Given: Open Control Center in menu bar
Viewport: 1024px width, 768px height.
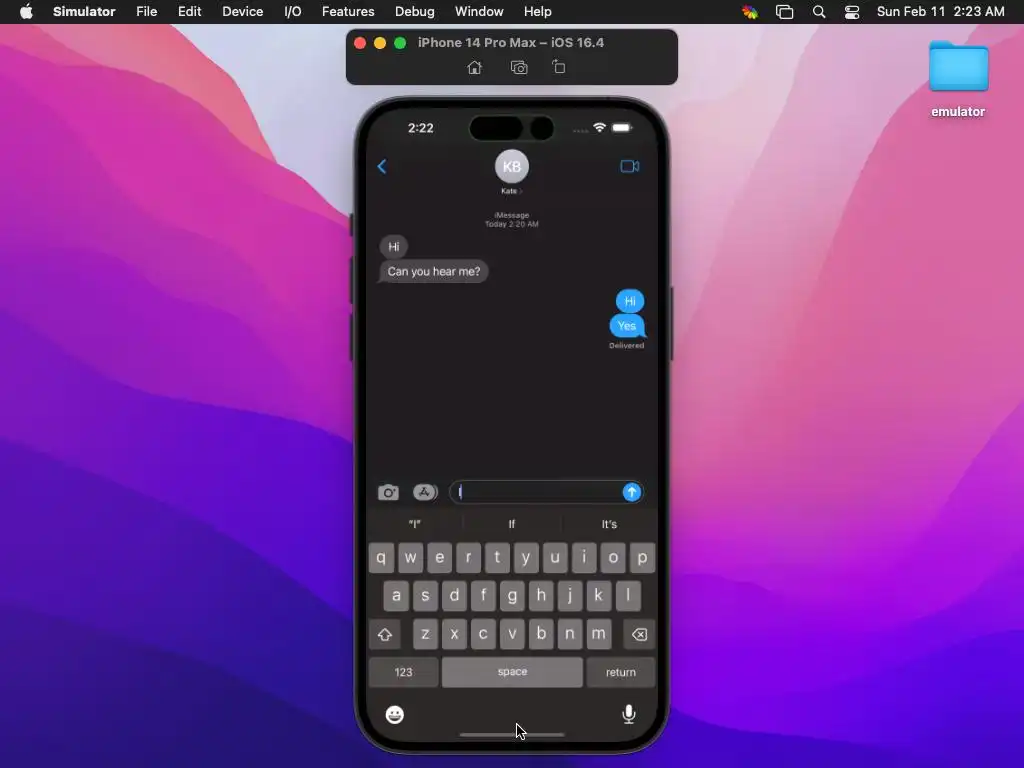Looking at the screenshot, I should 852,12.
